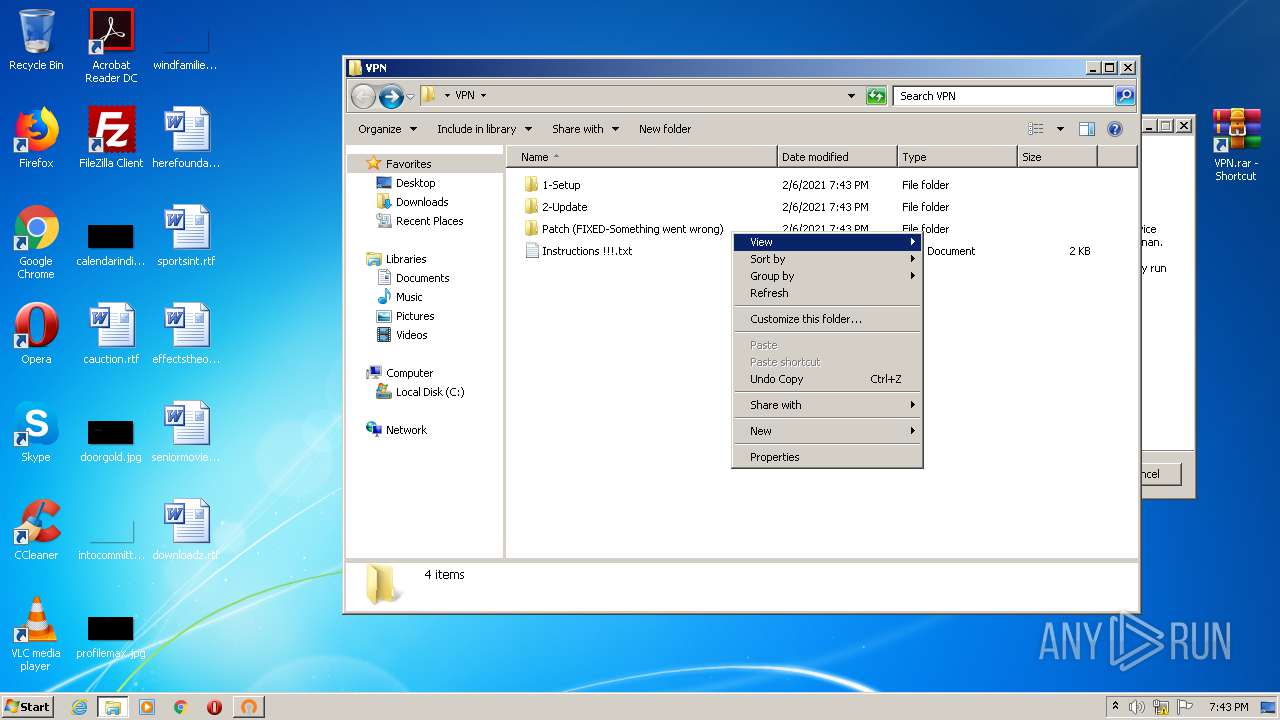The width and height of the screenshot is (1280, 720).
Task: Open Firefox desktop shortcut
Action: [x=36, y=138]
